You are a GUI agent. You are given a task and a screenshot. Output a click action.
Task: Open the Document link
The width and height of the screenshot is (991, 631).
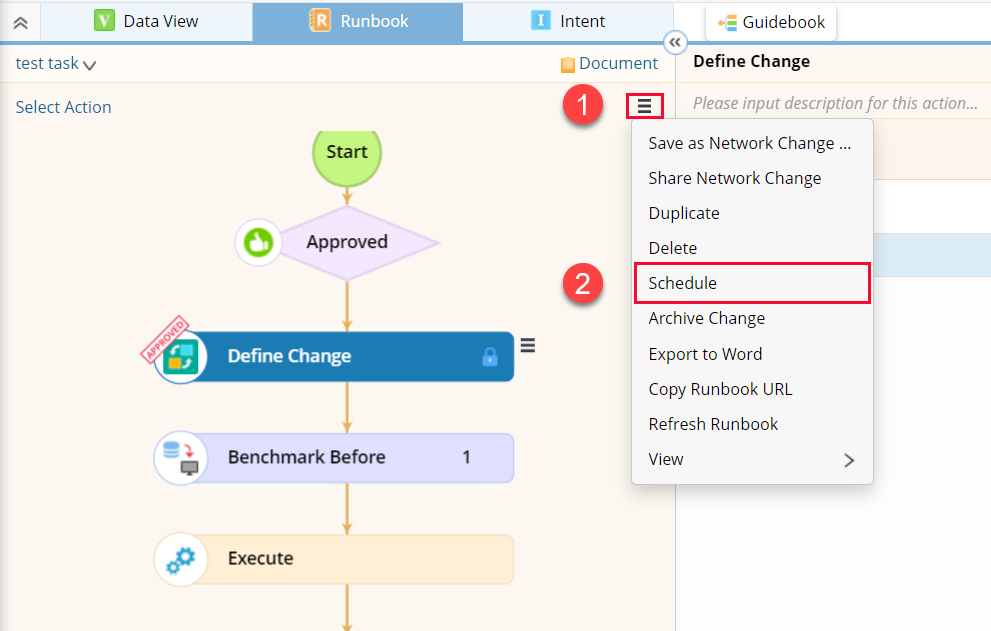[x=609, y=64]
